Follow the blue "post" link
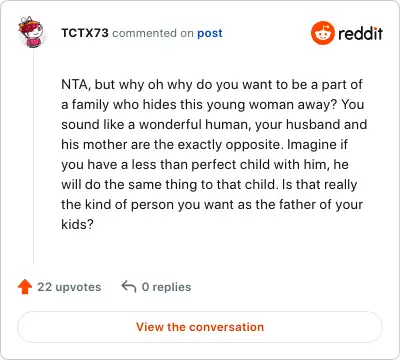 click(210, 33)
